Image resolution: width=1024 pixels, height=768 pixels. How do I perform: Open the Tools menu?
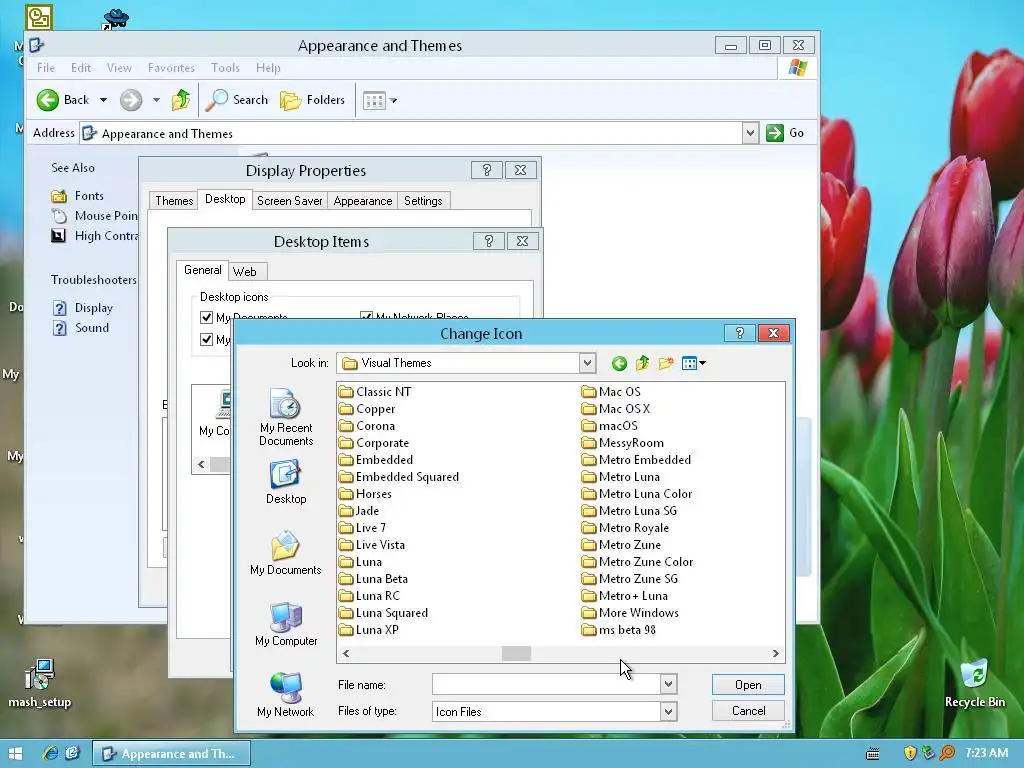click(x=225, y=68)
